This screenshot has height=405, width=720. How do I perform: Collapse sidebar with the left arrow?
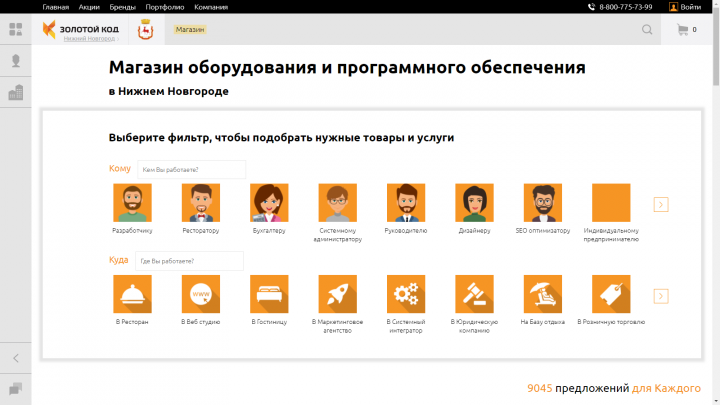click(16, 358)
